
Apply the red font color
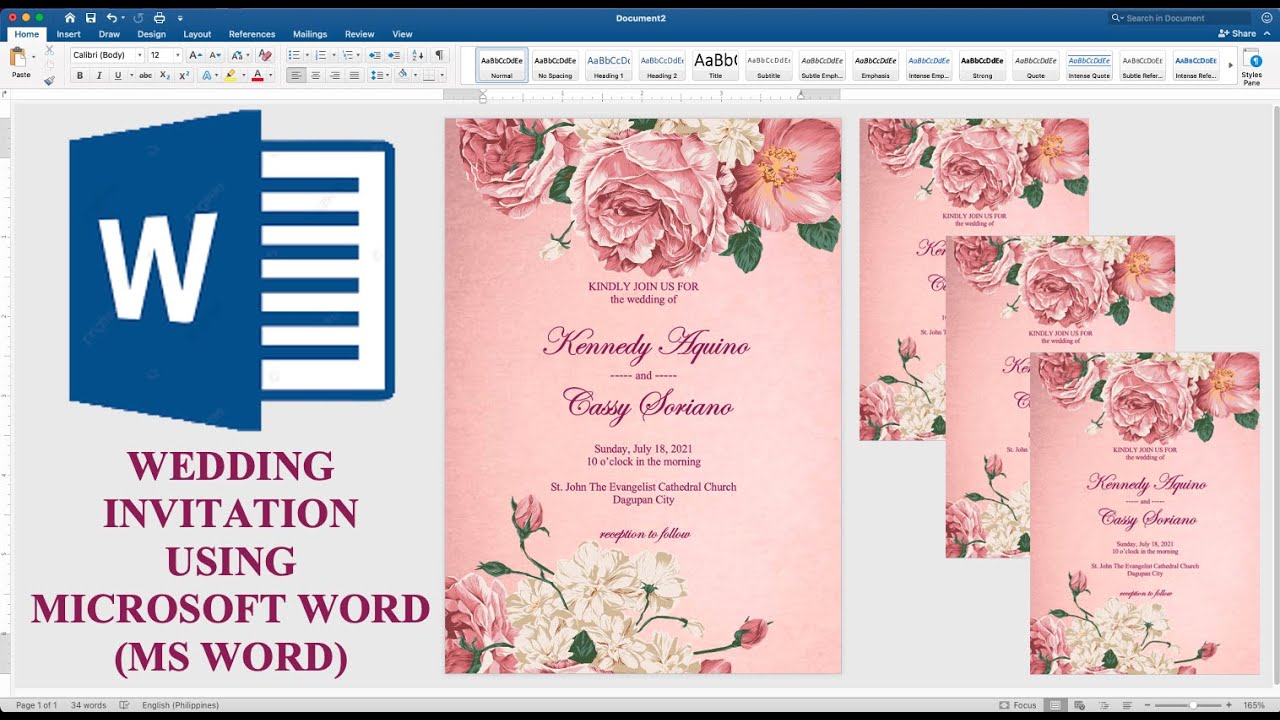pyautogui.click(x=257, y=75)
